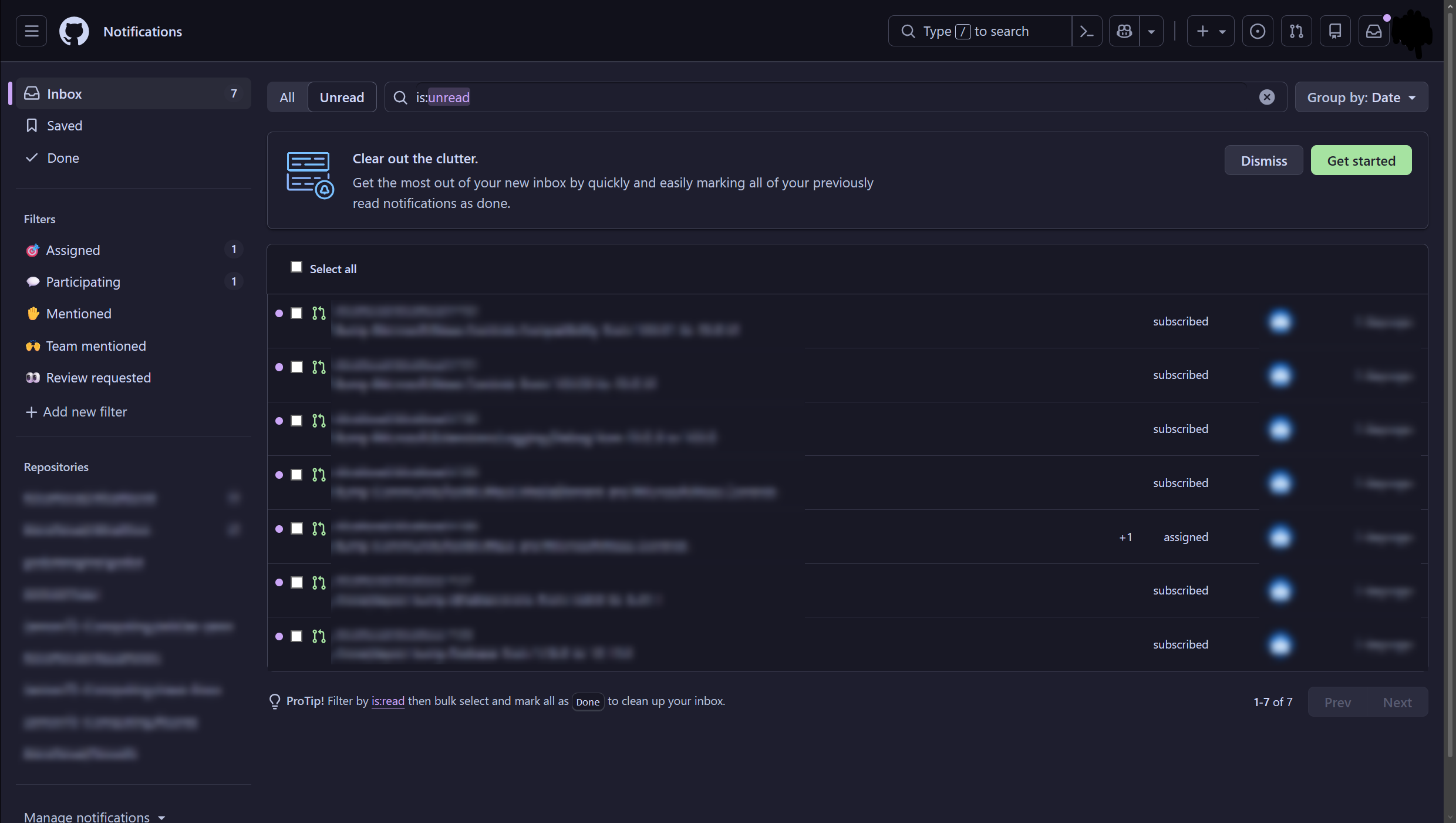Click pull request icon of sixth notification
The image size is (1456, 823).
pyautogui.click(x=319, y=582)
